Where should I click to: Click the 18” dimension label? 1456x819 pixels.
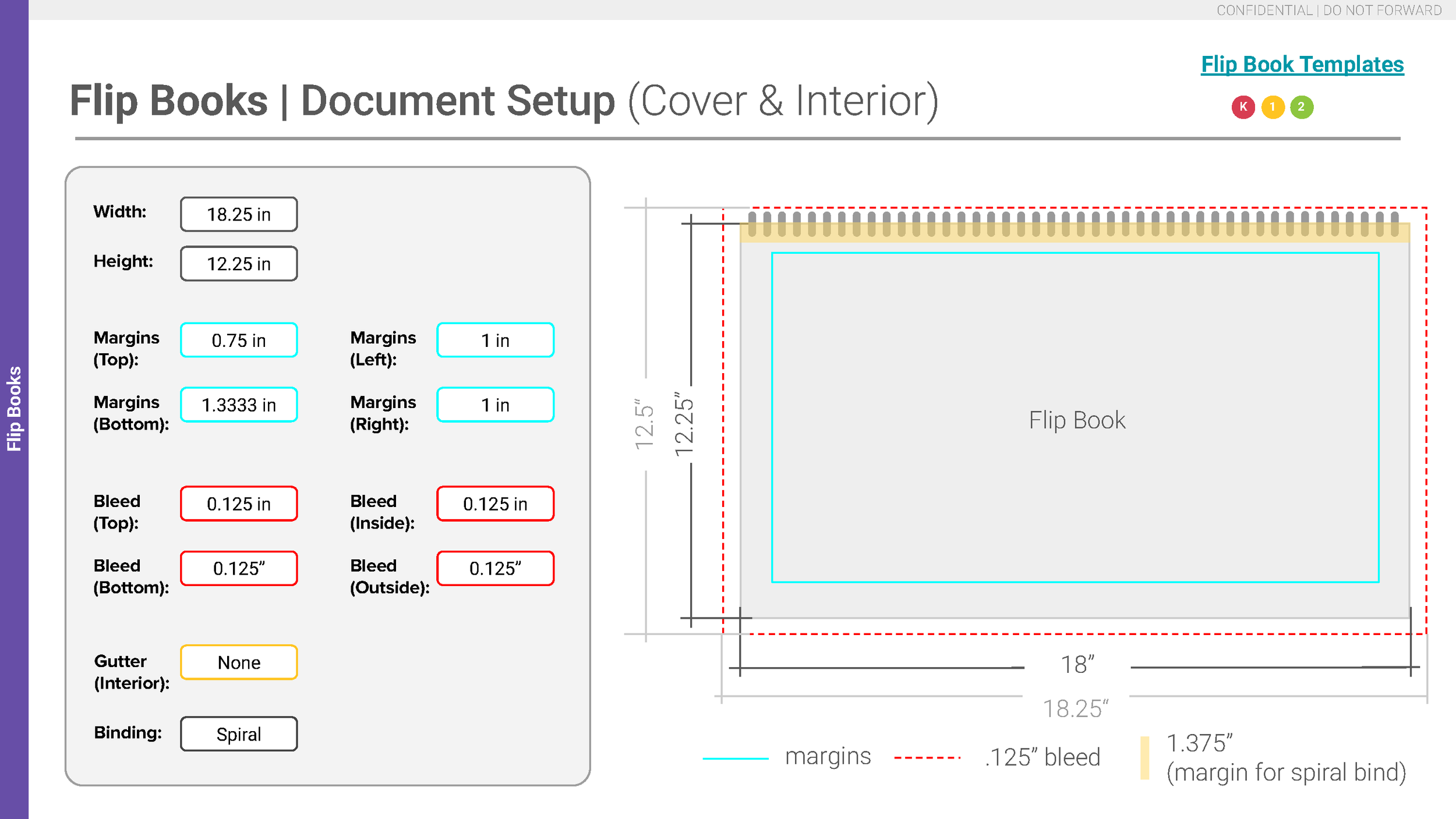1077,664
